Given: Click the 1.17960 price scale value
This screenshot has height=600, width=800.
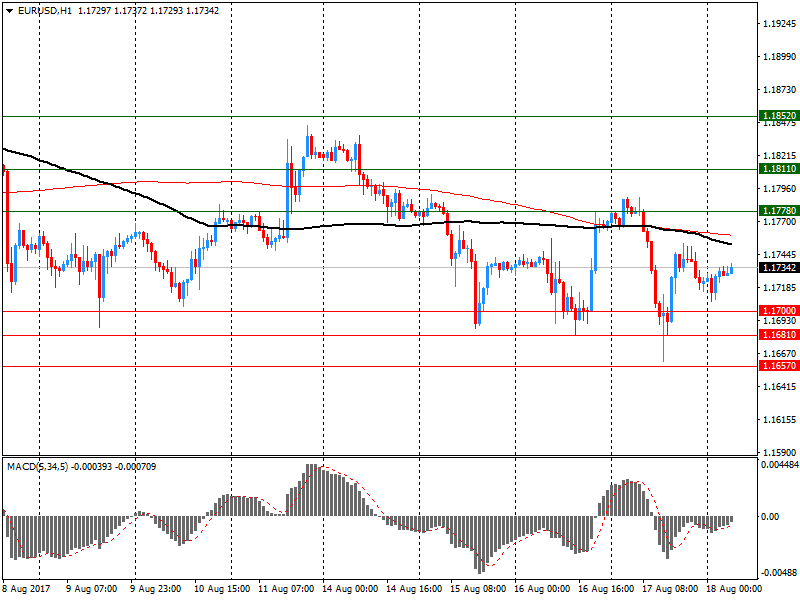Looking at the screenshot, I should [779, 189].
